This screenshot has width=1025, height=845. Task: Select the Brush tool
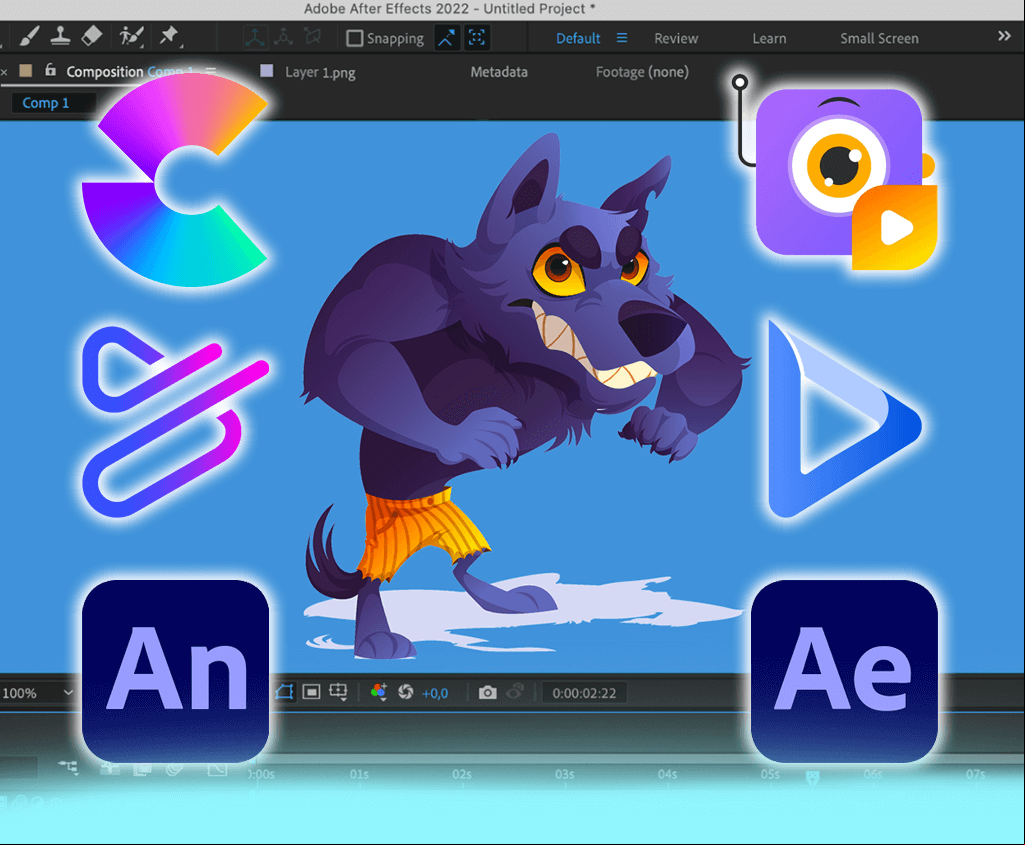coord(29,37)
